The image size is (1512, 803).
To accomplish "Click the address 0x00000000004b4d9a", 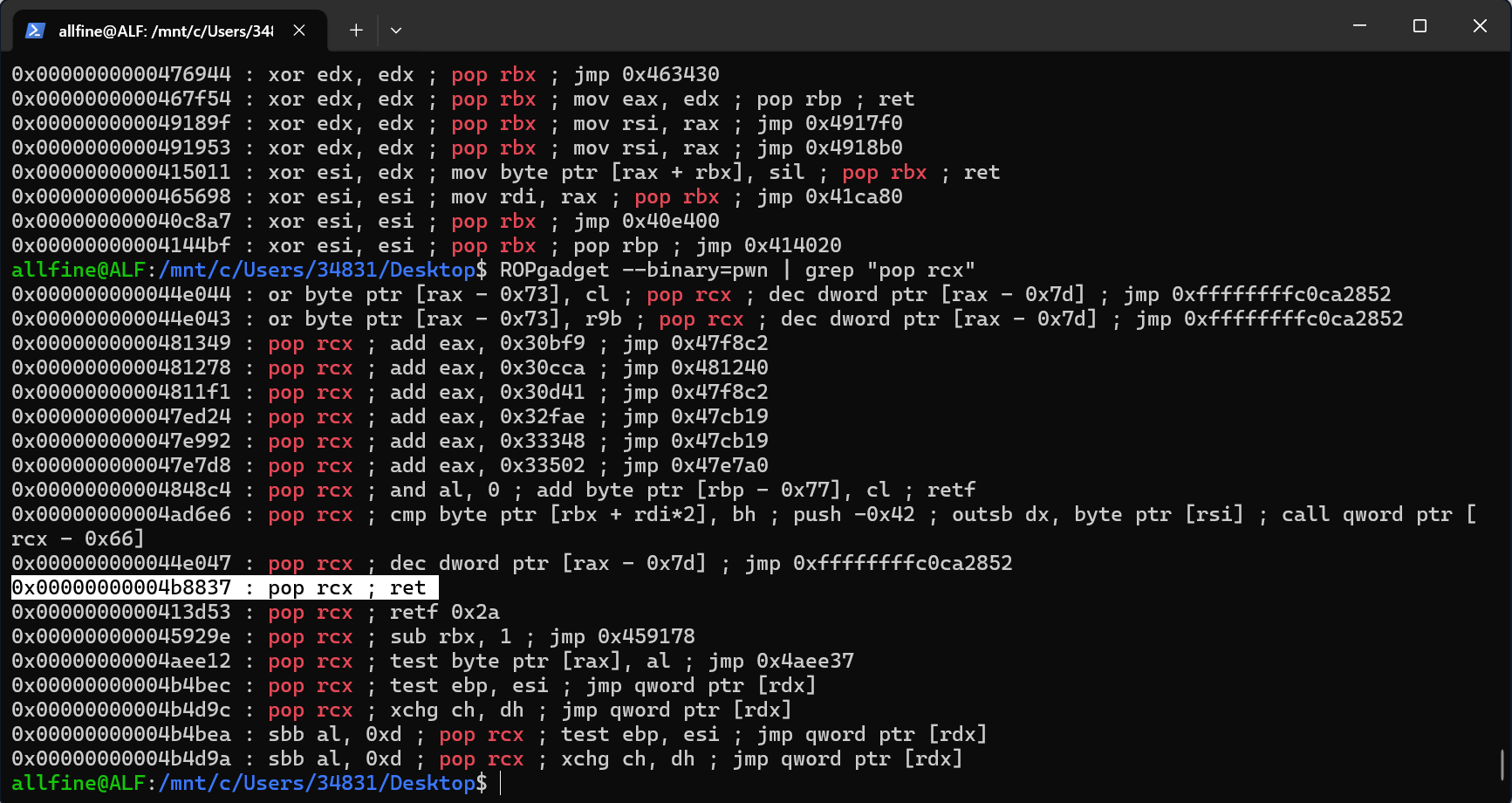I will pyautogui.click(x=121, y=758).
